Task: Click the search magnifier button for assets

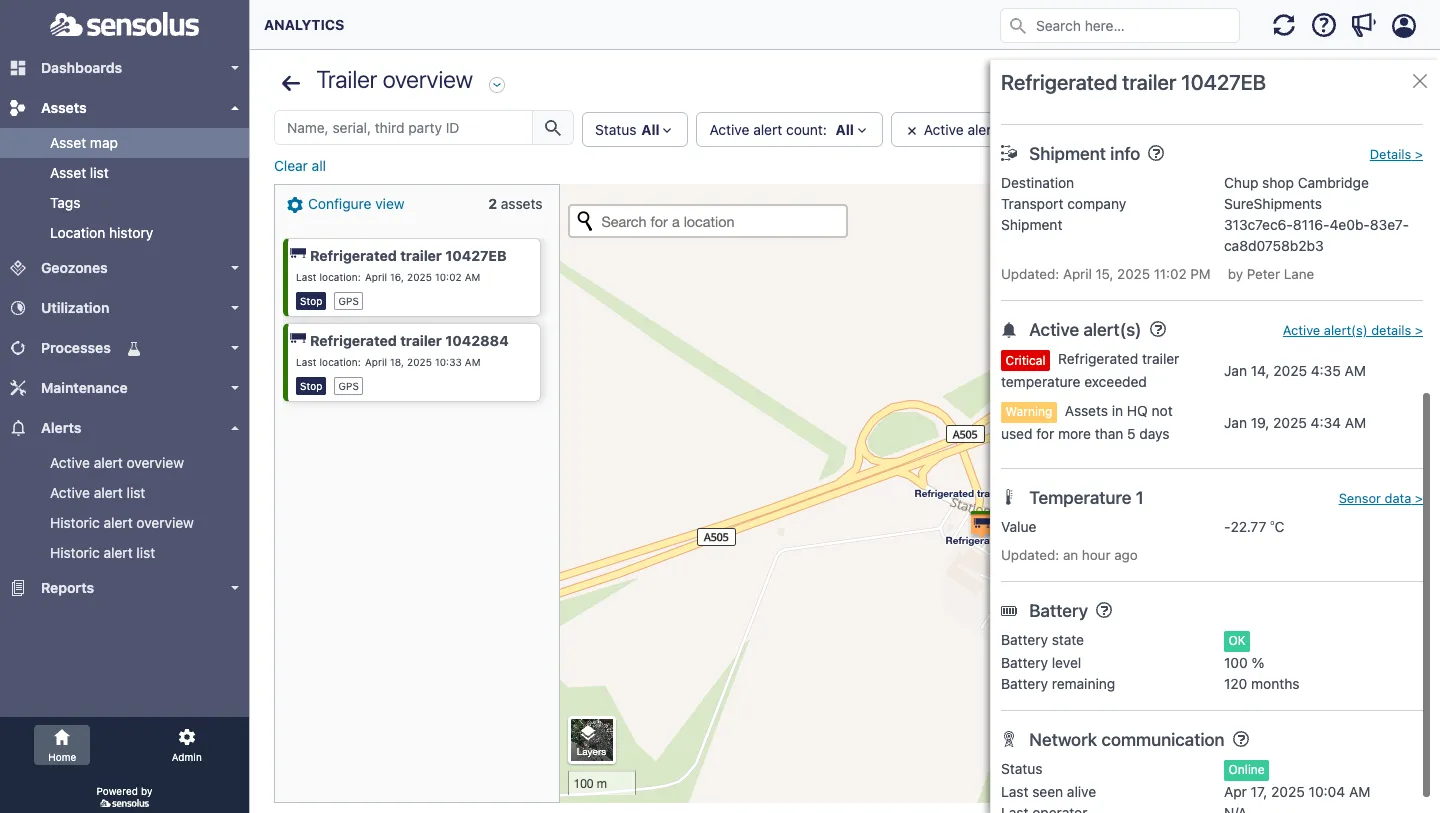Action: (553, 128)
